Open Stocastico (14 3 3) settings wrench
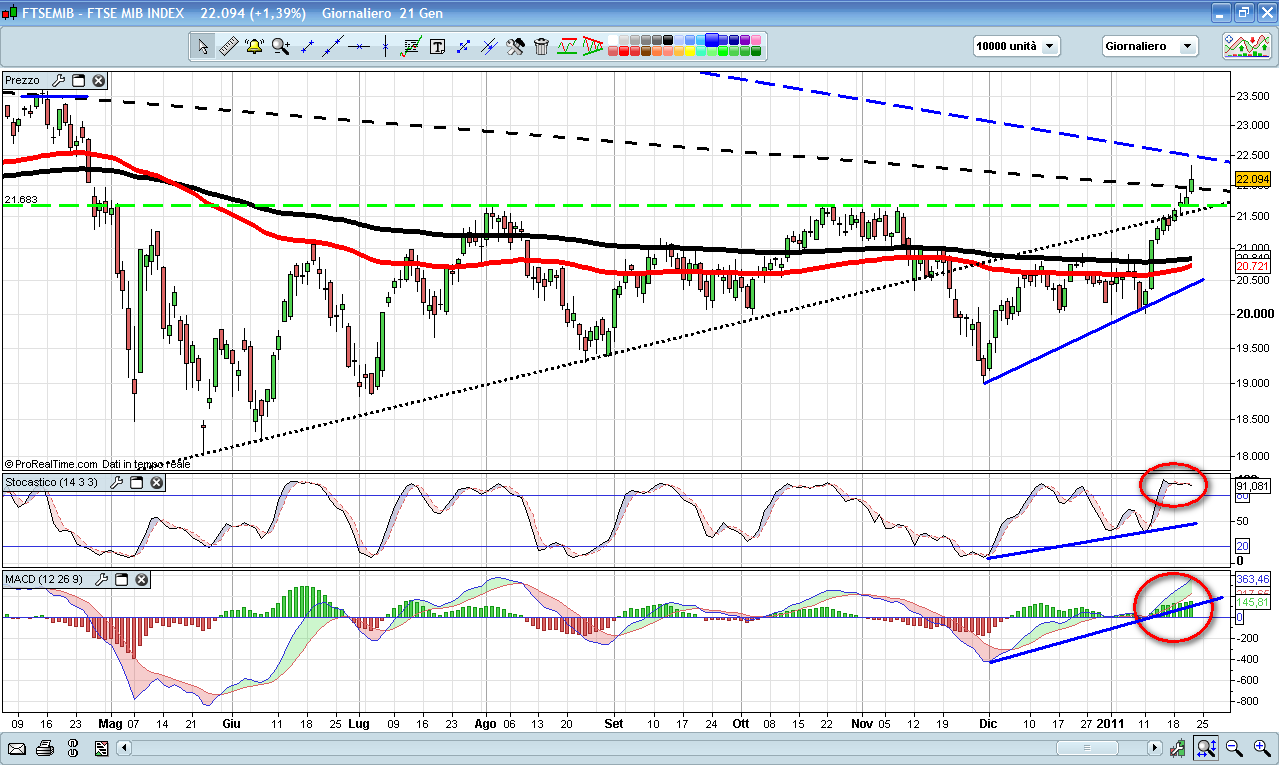This screenshot has height=765, width=1279. coord(115,483)
